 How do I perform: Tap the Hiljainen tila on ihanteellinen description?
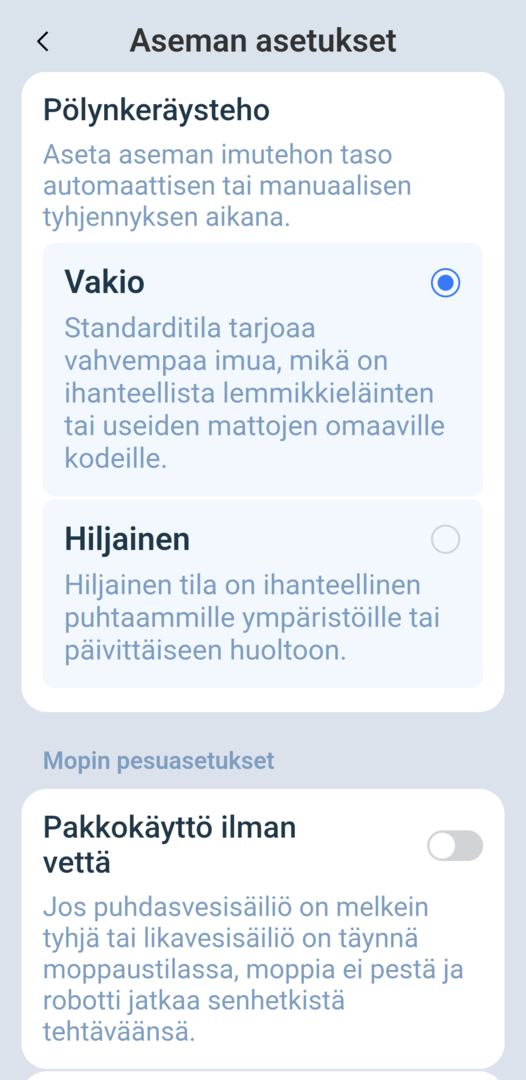coord(252,619)
